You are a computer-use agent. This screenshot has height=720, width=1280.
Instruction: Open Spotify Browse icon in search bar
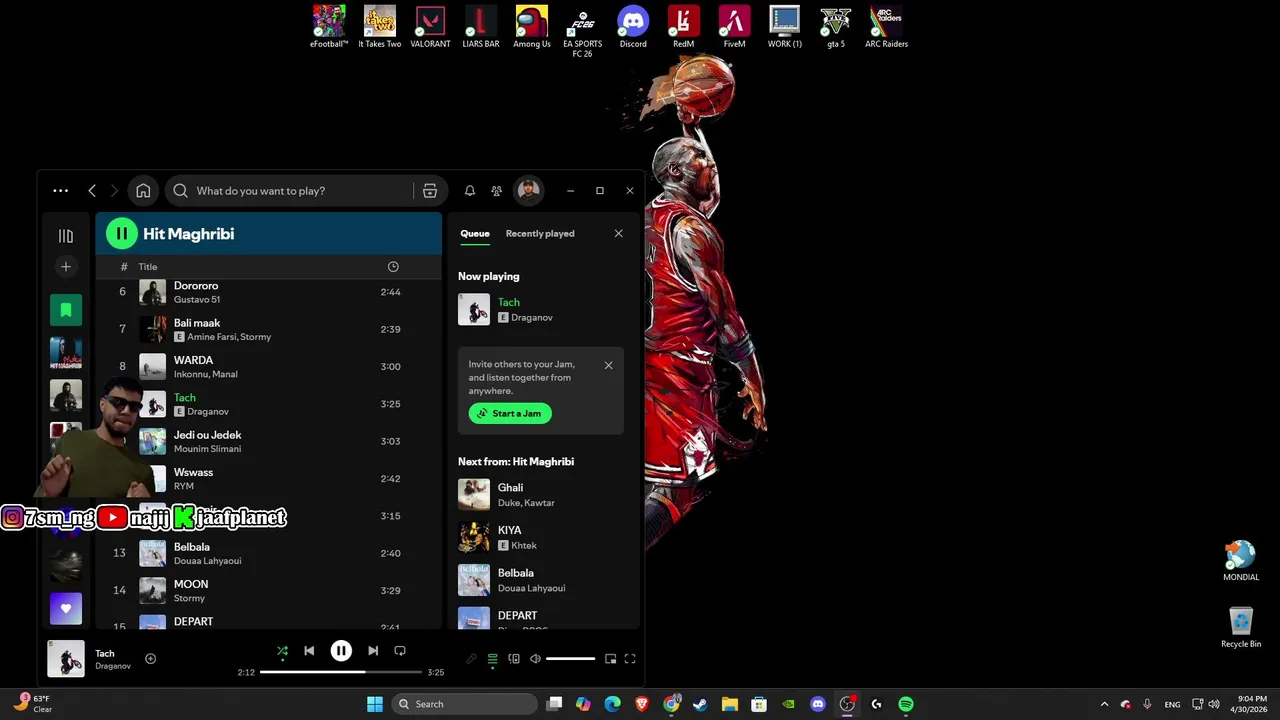[x=430, y=191]
